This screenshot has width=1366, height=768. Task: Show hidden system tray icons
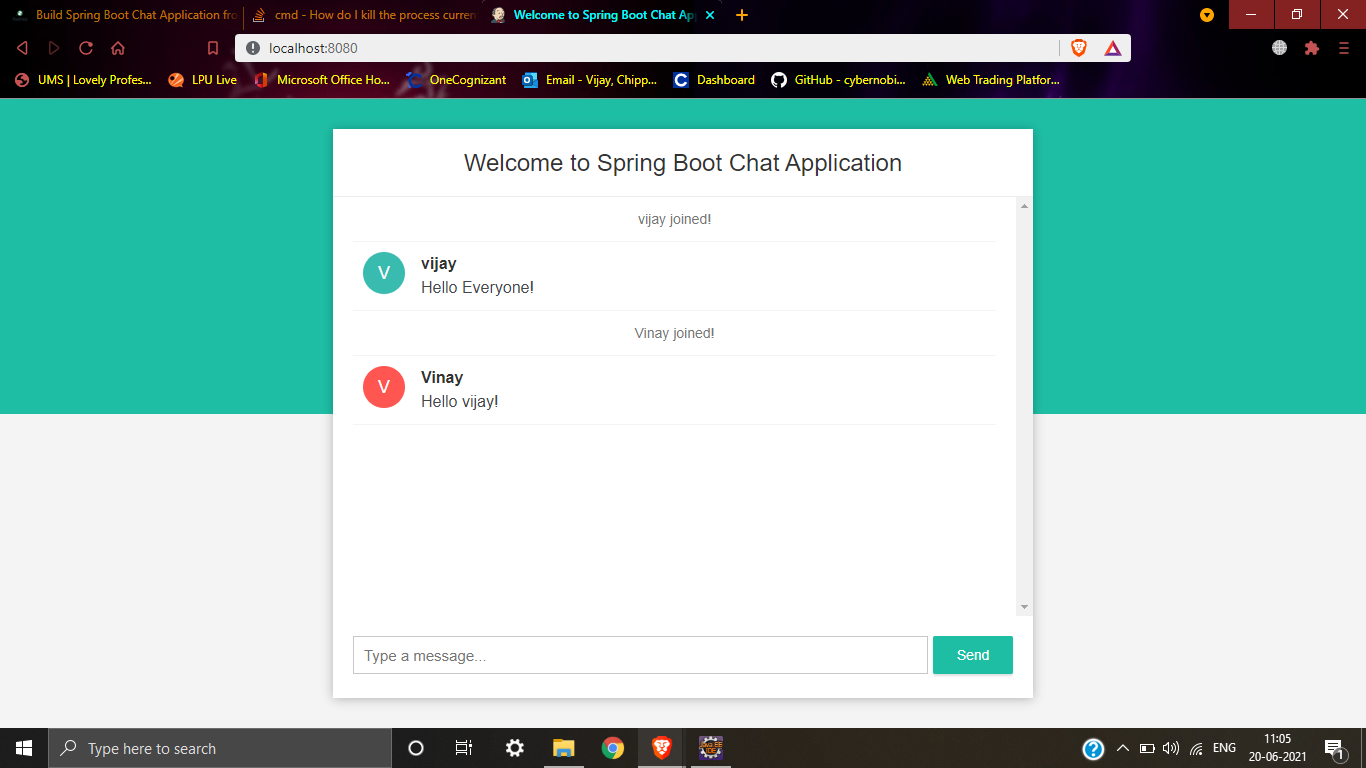click(x=1122, y=749)
